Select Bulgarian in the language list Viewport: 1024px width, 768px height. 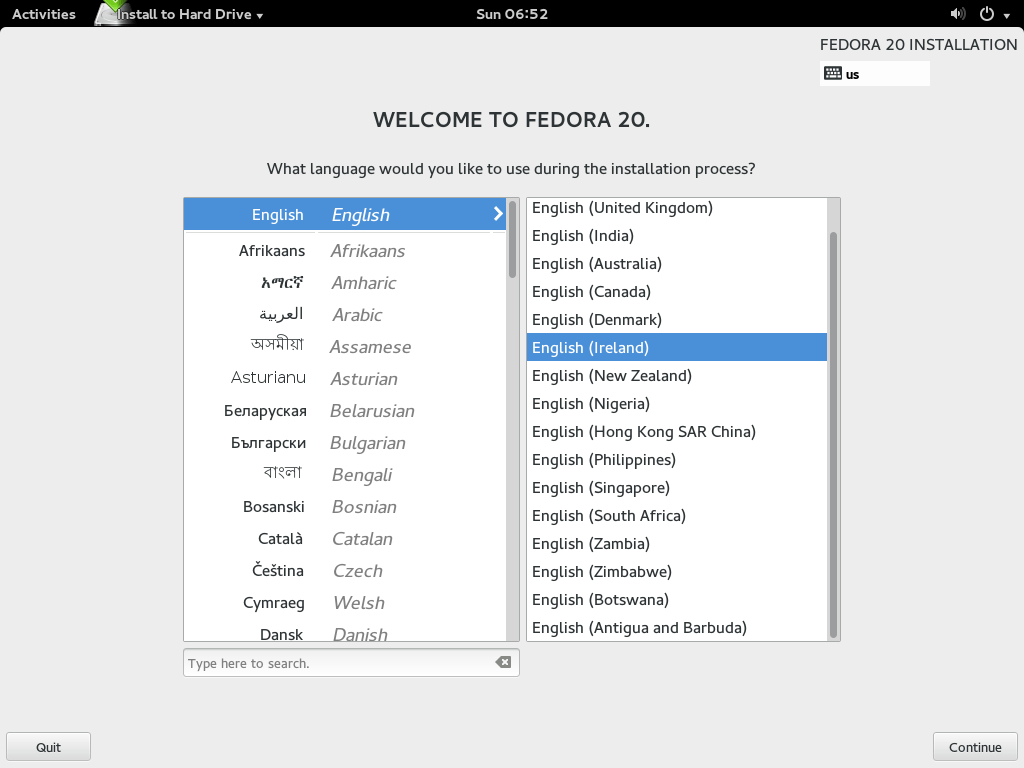tap(345, 443)
